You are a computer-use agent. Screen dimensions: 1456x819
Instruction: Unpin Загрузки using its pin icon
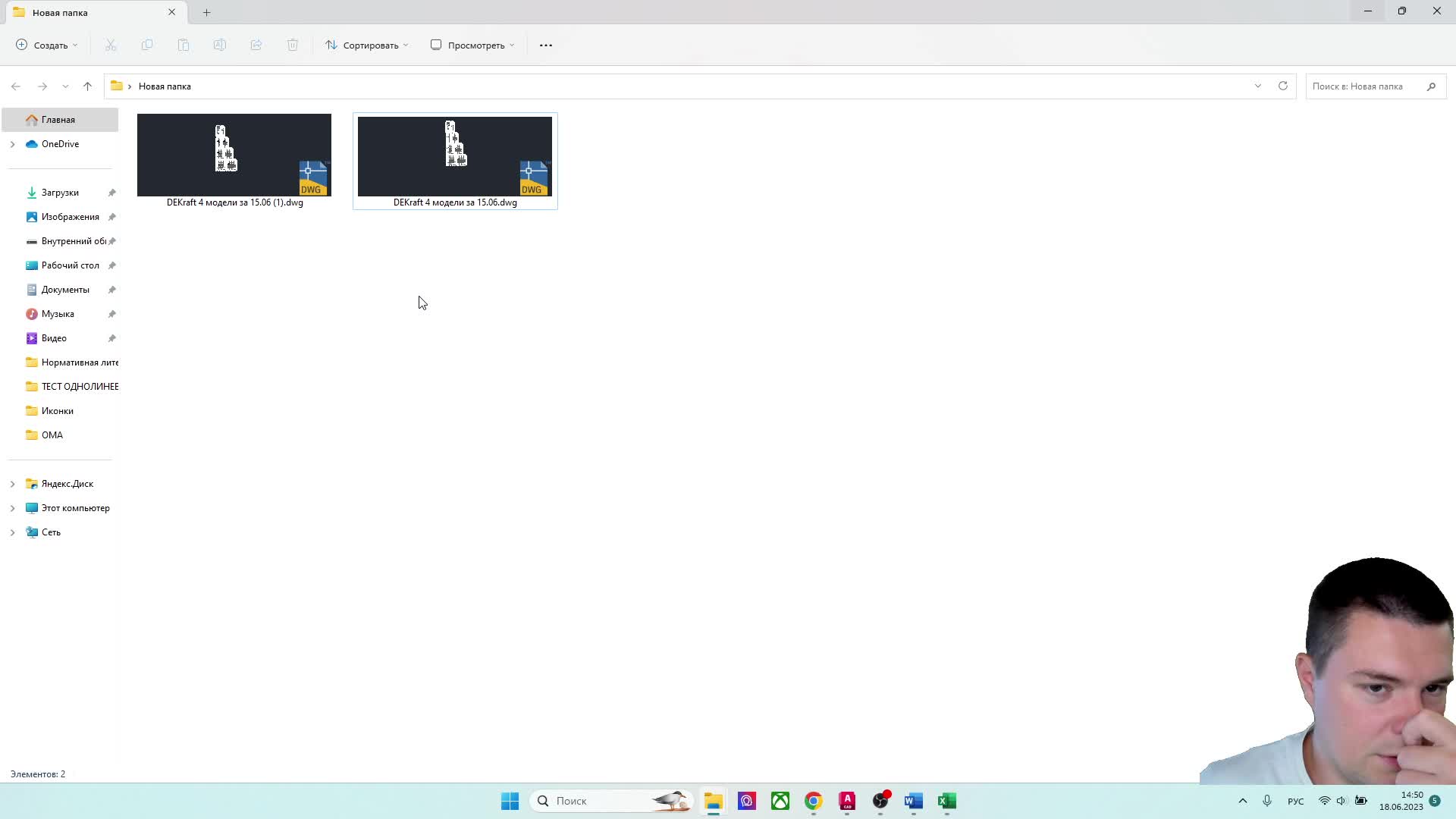(112, 193)
